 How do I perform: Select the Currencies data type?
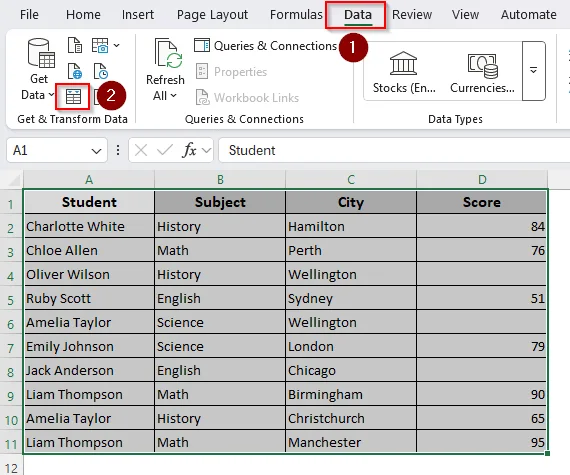[482, 72]
